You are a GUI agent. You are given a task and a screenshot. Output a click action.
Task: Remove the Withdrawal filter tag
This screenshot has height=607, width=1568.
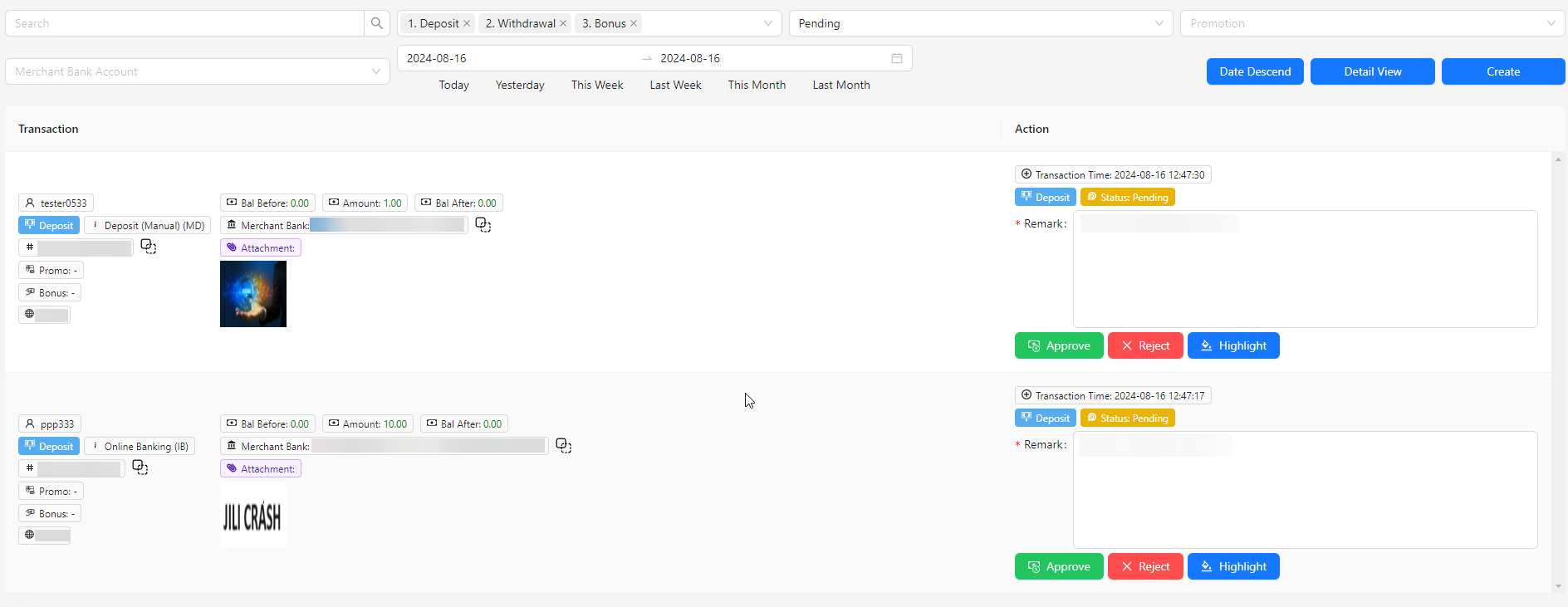coord(563,23)
